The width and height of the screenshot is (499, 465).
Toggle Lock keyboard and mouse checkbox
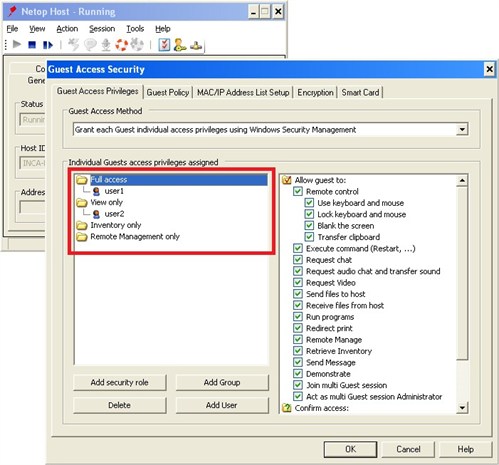[x=309, y=214]
